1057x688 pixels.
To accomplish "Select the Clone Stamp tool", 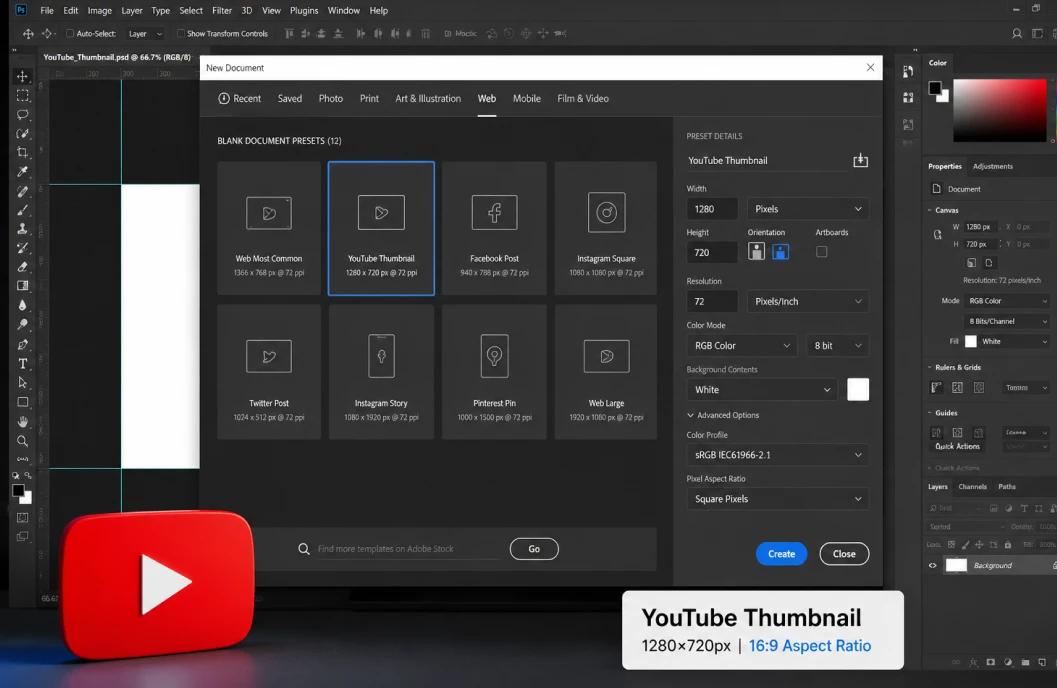I will tap(22, 228).
